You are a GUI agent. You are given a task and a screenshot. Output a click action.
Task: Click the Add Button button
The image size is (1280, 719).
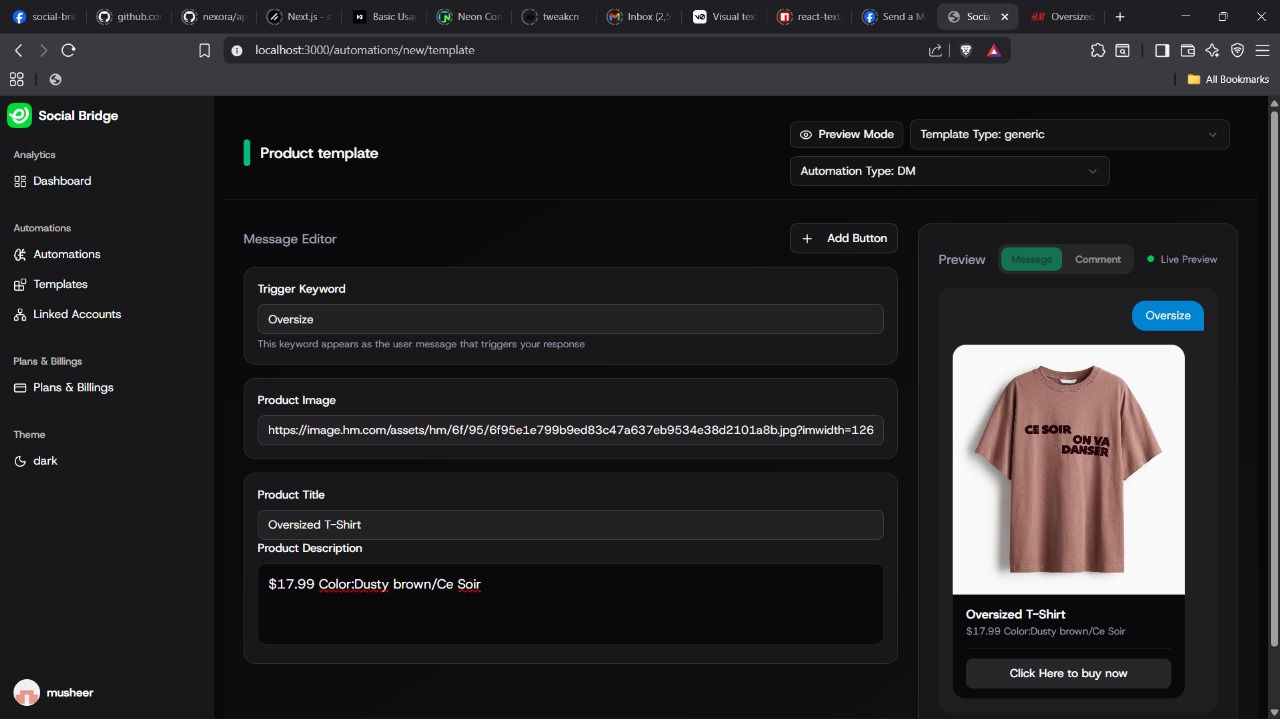point(844,238)
